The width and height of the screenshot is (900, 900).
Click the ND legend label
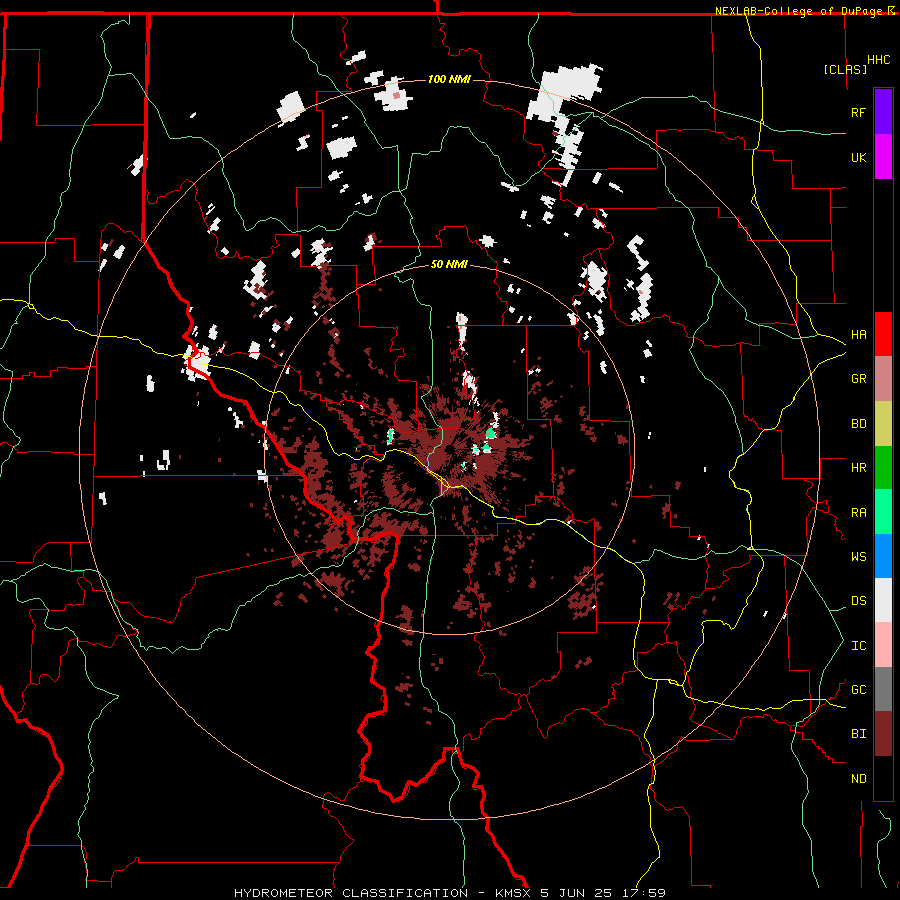[x=858, y=779]
